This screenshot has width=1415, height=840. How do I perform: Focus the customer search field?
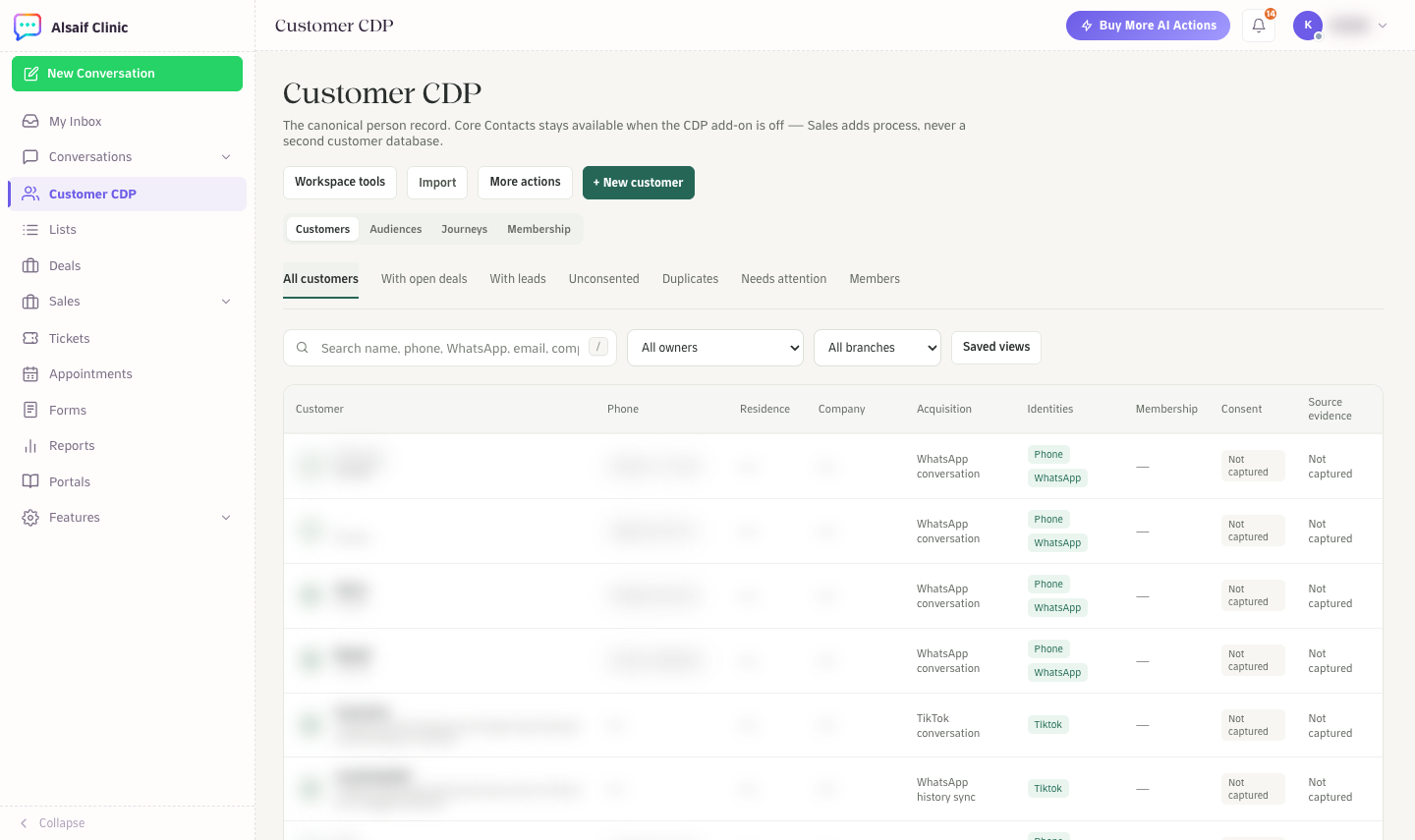click(x=450, y=348)
